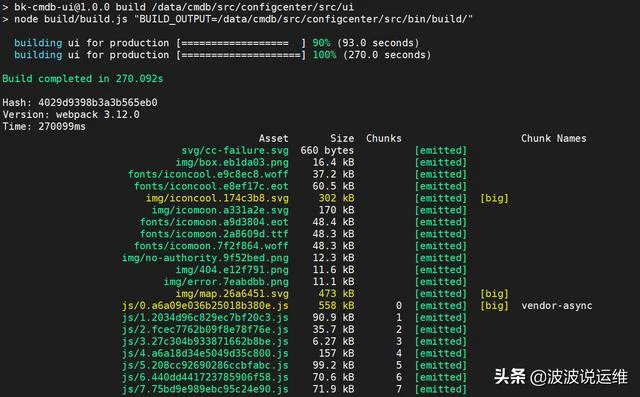The height and width of the screenshot is (397, 640).
Task: Click the 'Size' column header
Action: click(342, 138)
